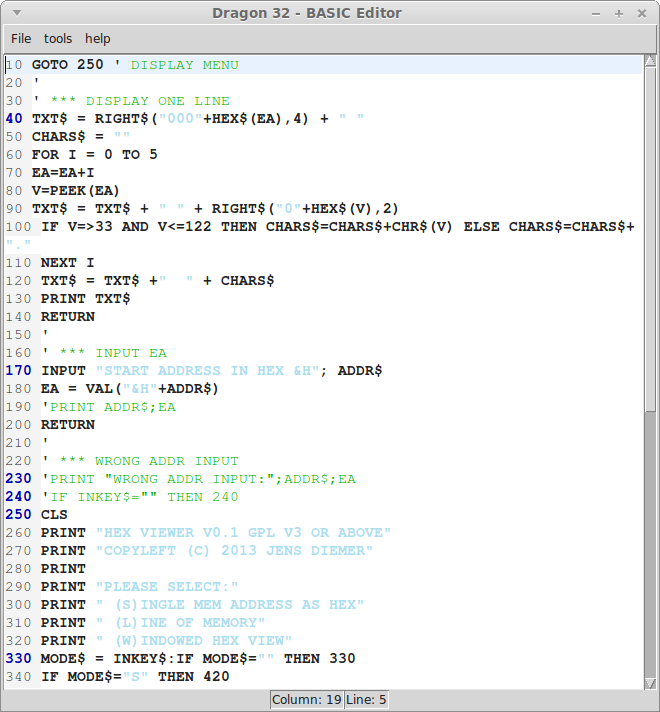Click line 90 TXT$ concatenation statement
This screenshot has width=660, height=712.
[215, 209]
